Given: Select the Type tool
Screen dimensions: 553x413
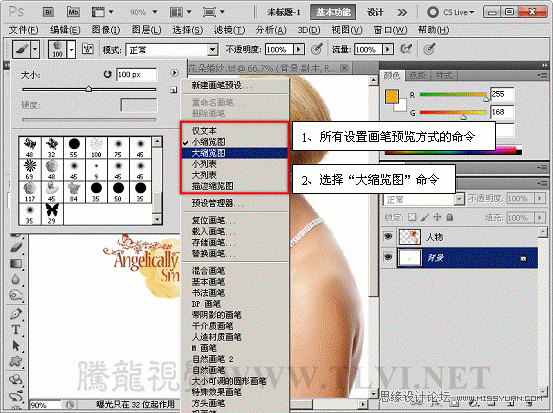Looking at the screenshot, I should coord(16,329).
